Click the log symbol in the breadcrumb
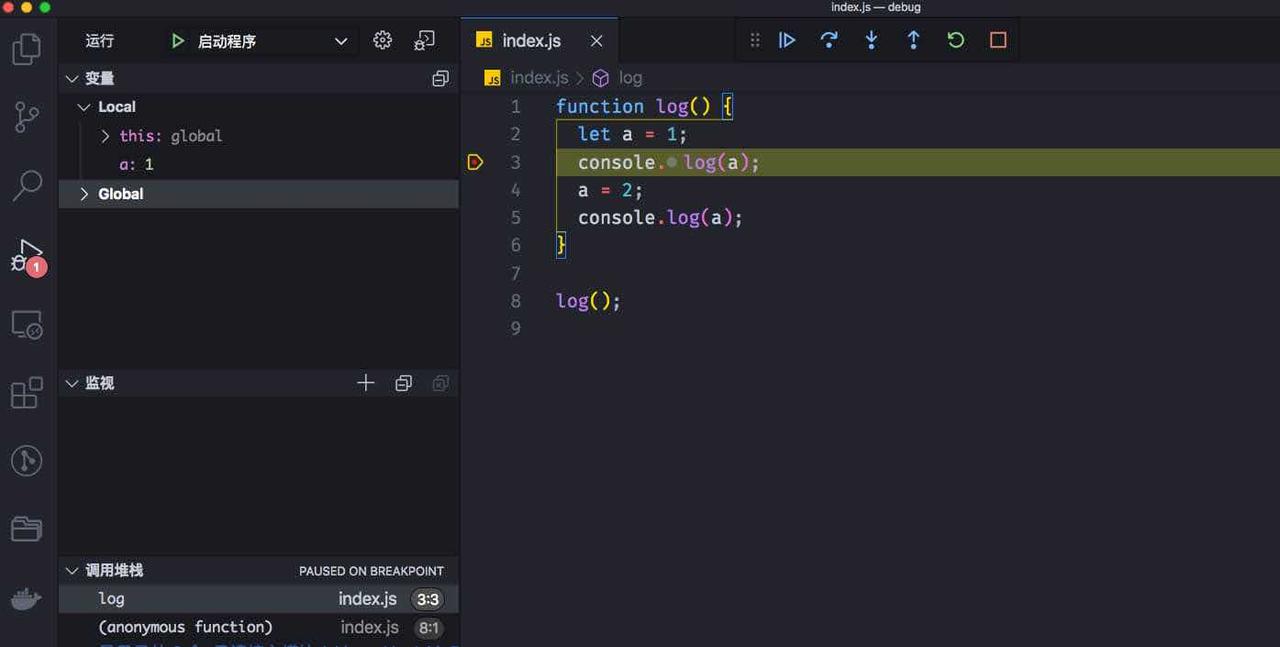The height and width of the screenshot is (647, 1280). click(630, 77)
